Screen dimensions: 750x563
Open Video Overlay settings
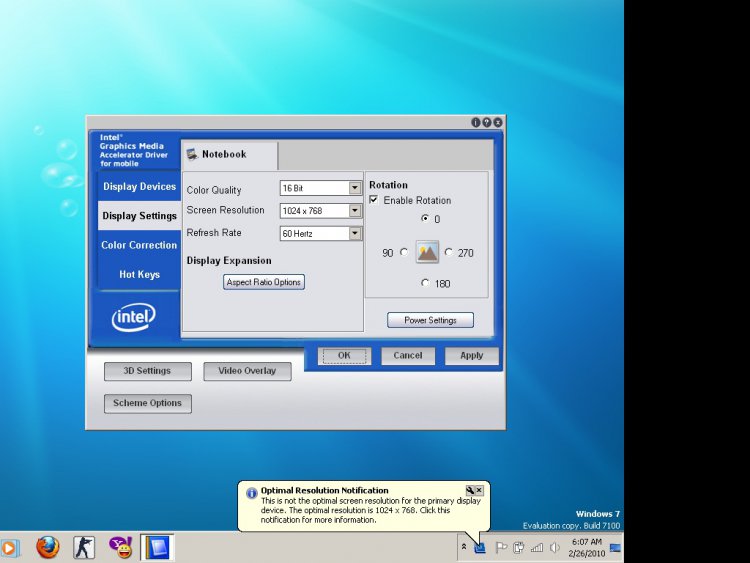coord(247,371)
